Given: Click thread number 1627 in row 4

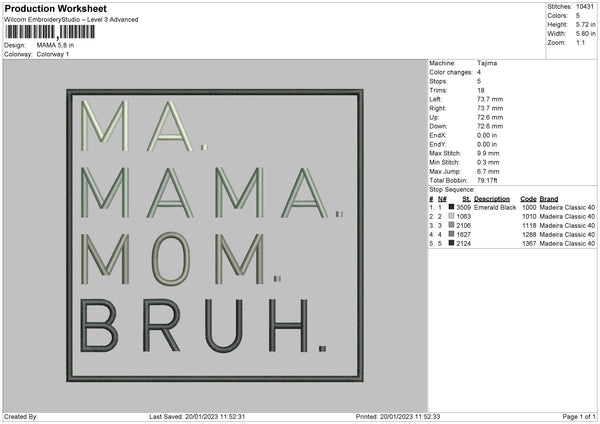Looking at the screenshot, I should click(463, 235).
